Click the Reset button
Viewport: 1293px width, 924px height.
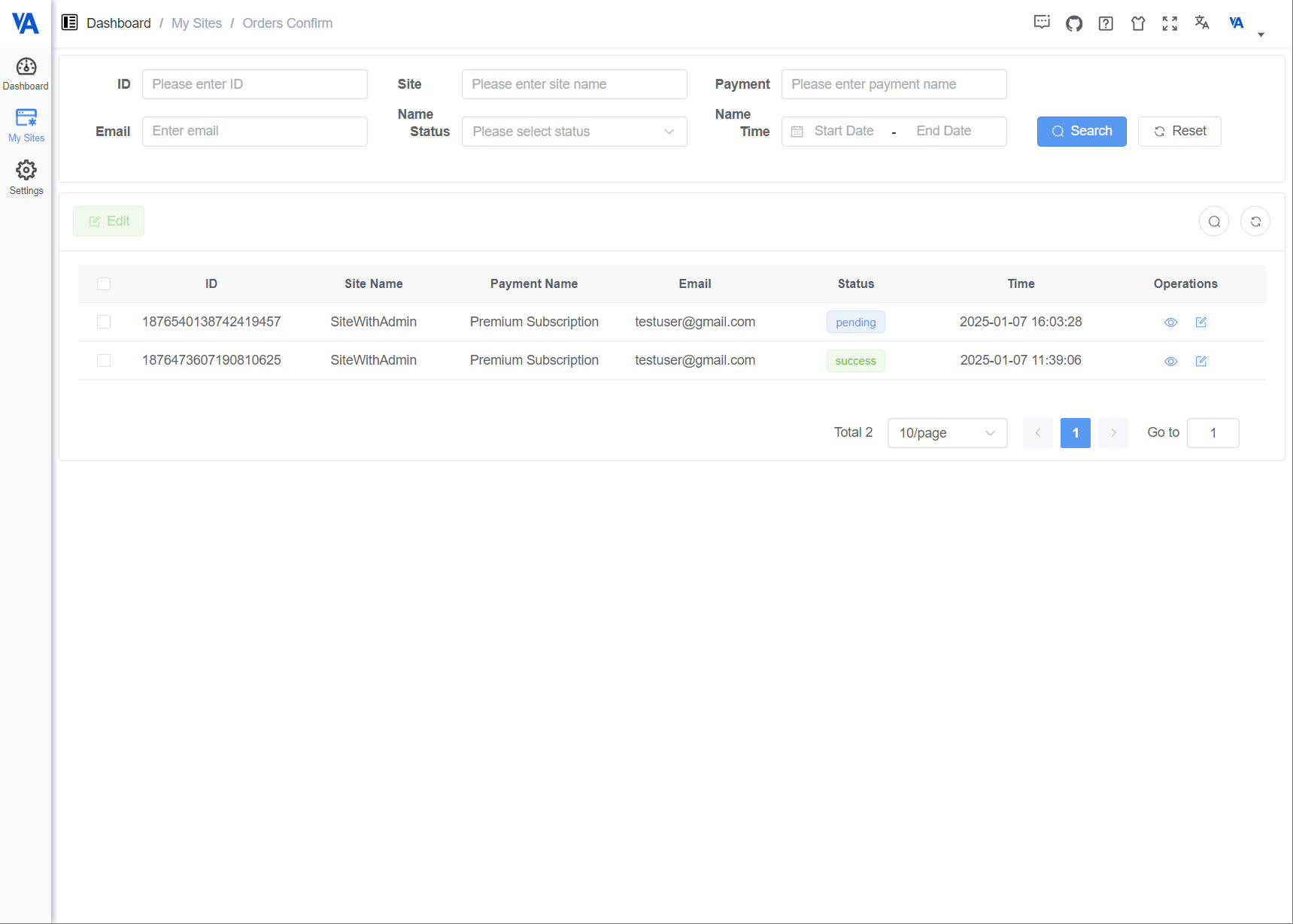pyautogui.click(x=1179, y=131)
